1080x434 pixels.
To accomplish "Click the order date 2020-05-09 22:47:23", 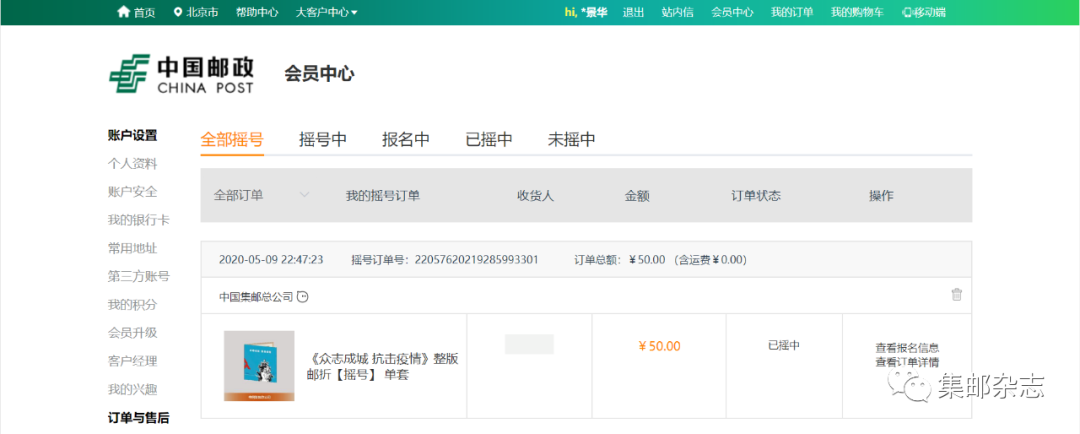I will (271, 260).
